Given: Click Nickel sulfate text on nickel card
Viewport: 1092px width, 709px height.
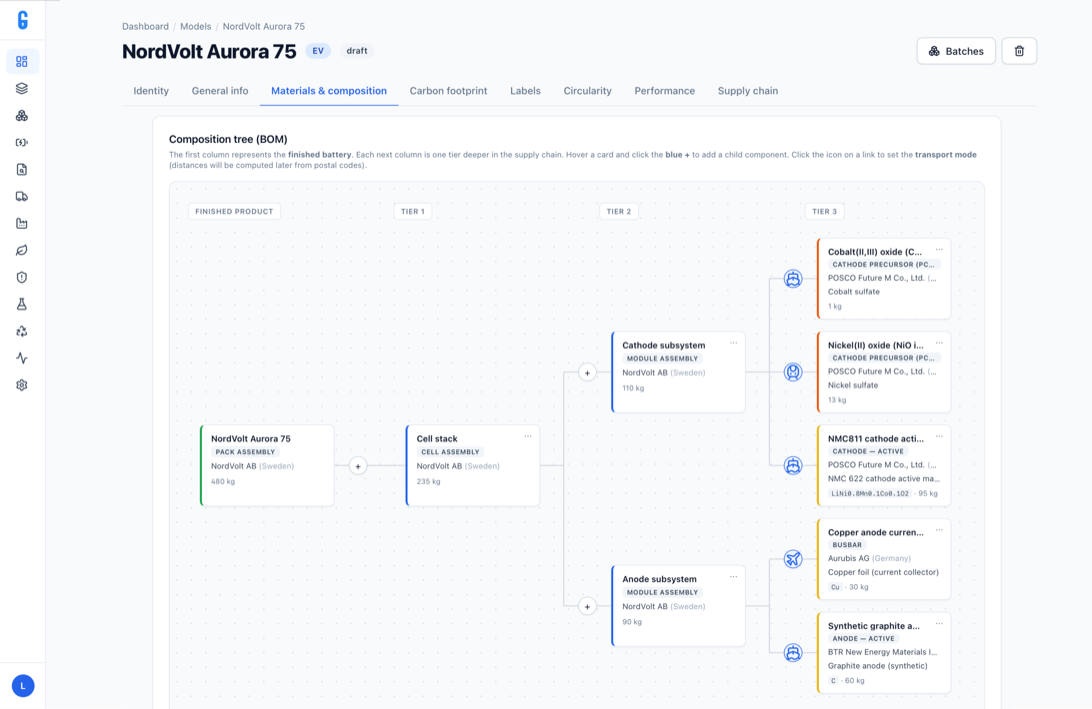Looking at the screenshot, I should 853,385.
